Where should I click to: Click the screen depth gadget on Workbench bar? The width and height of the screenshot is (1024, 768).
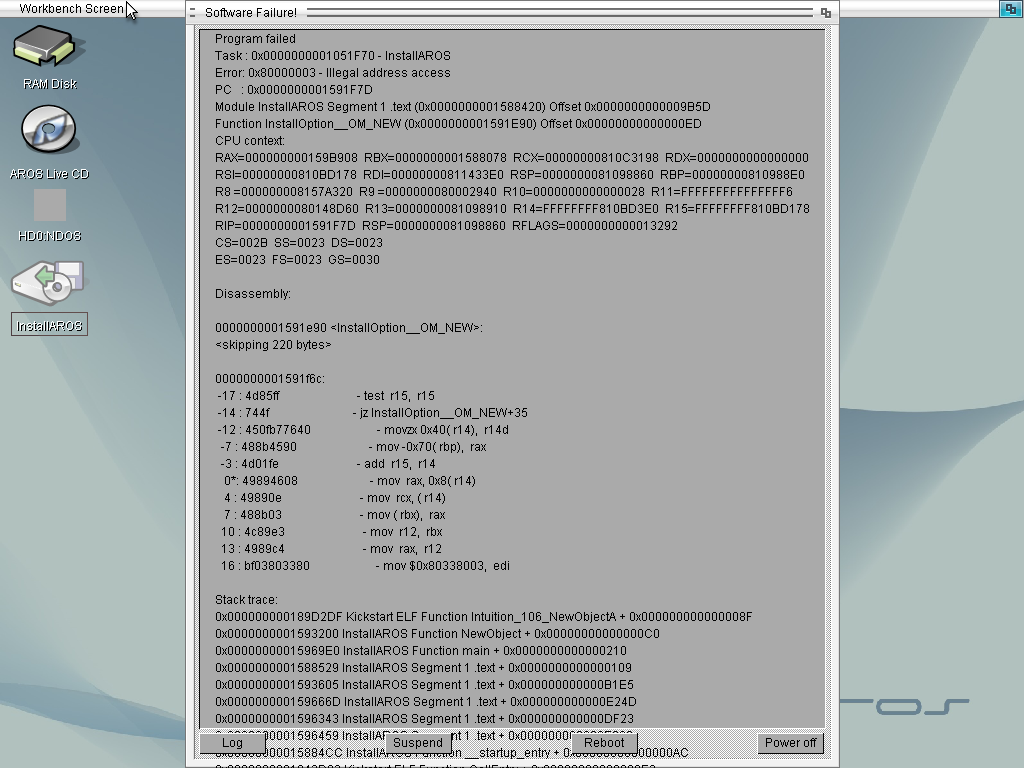tap(1011, 8)
